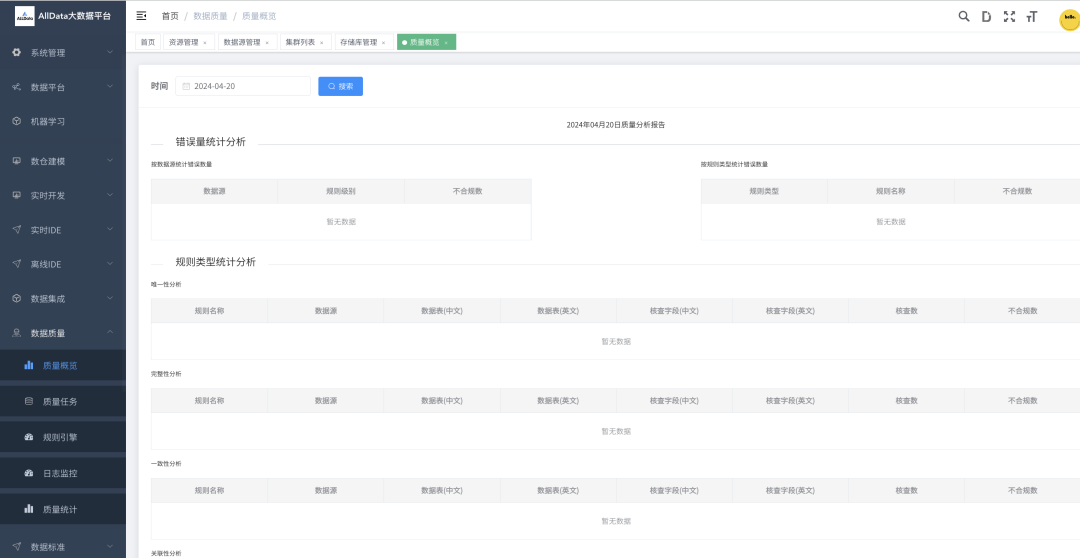Click the AllData logo in sidebar
This screenshot has height=558, width=1080.
[24, 16]
